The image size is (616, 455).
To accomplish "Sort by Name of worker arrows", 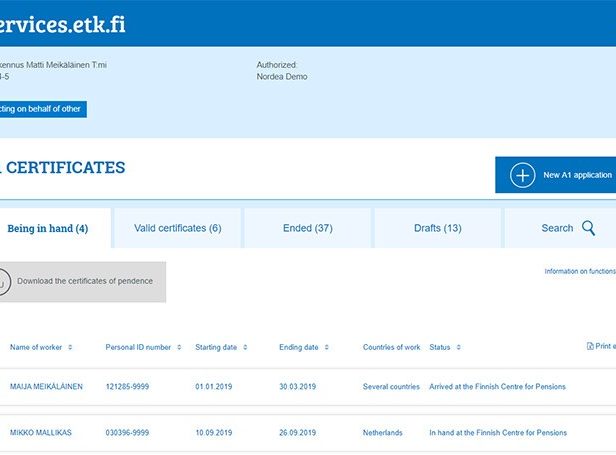I will click(70, 348).
